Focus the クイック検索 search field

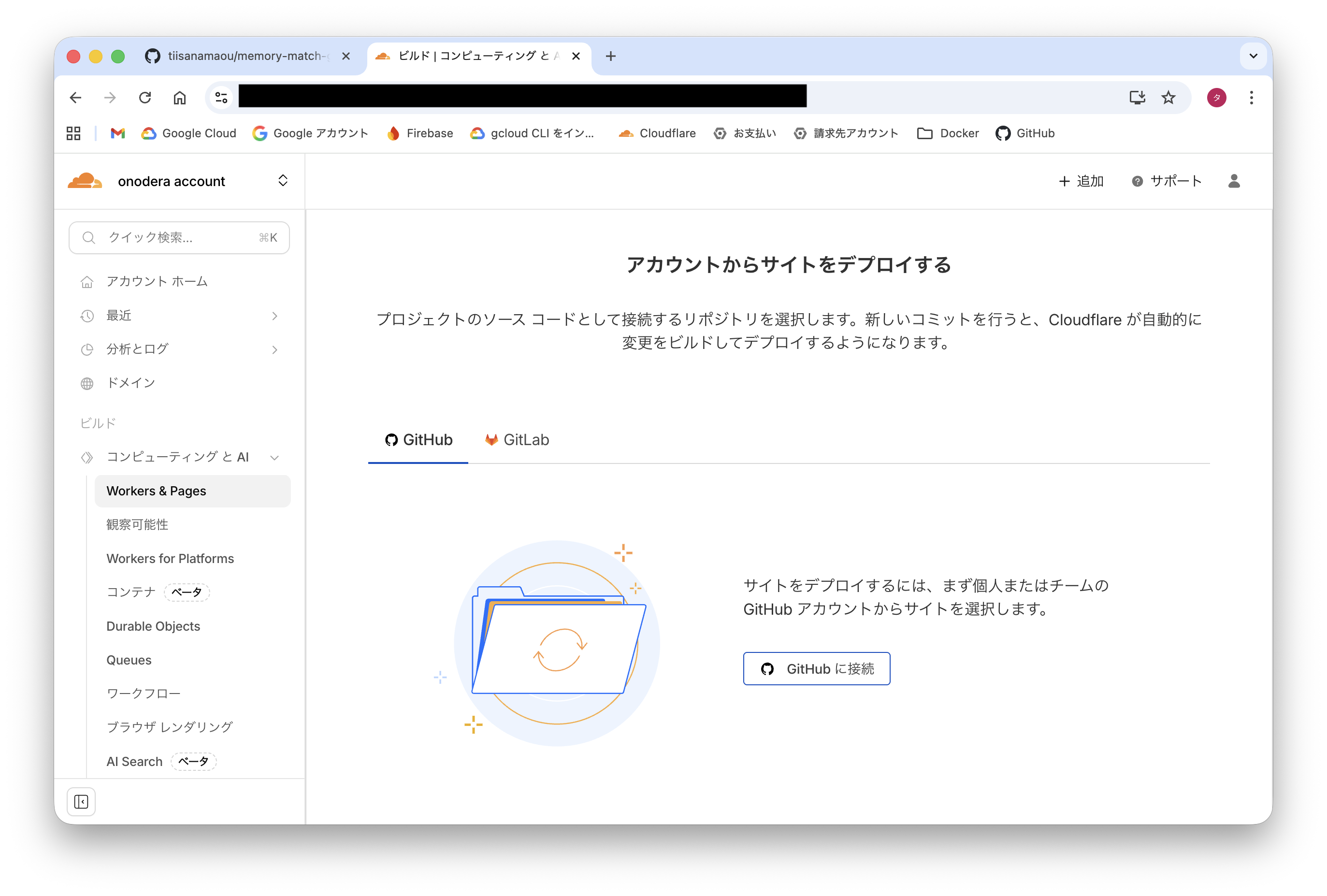click(x=179, y=238)
